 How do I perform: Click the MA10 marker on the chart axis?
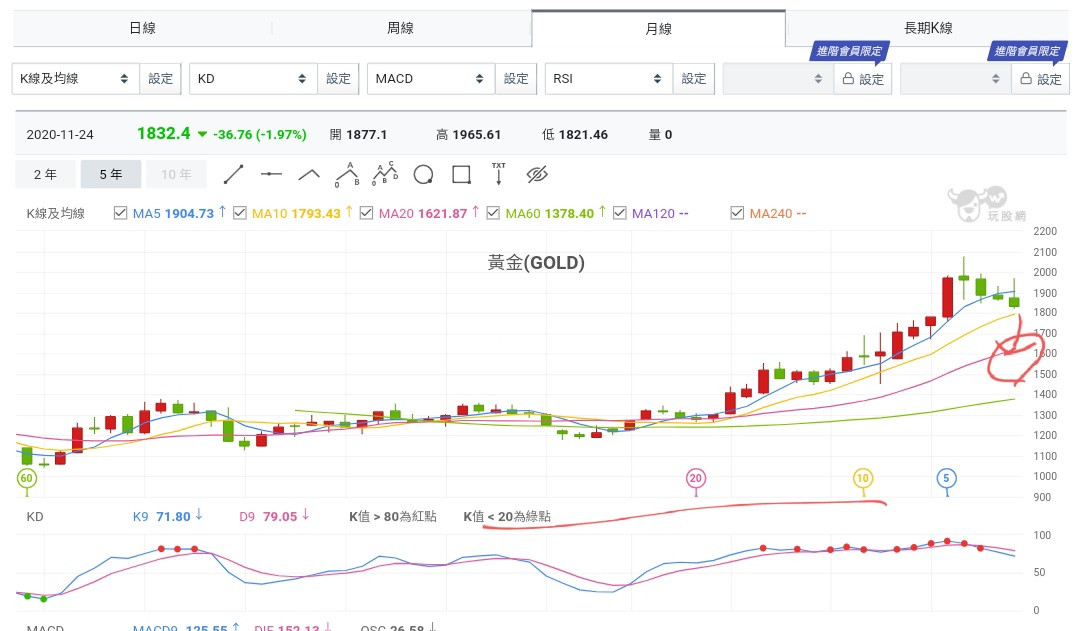click(x=863, y=479)
